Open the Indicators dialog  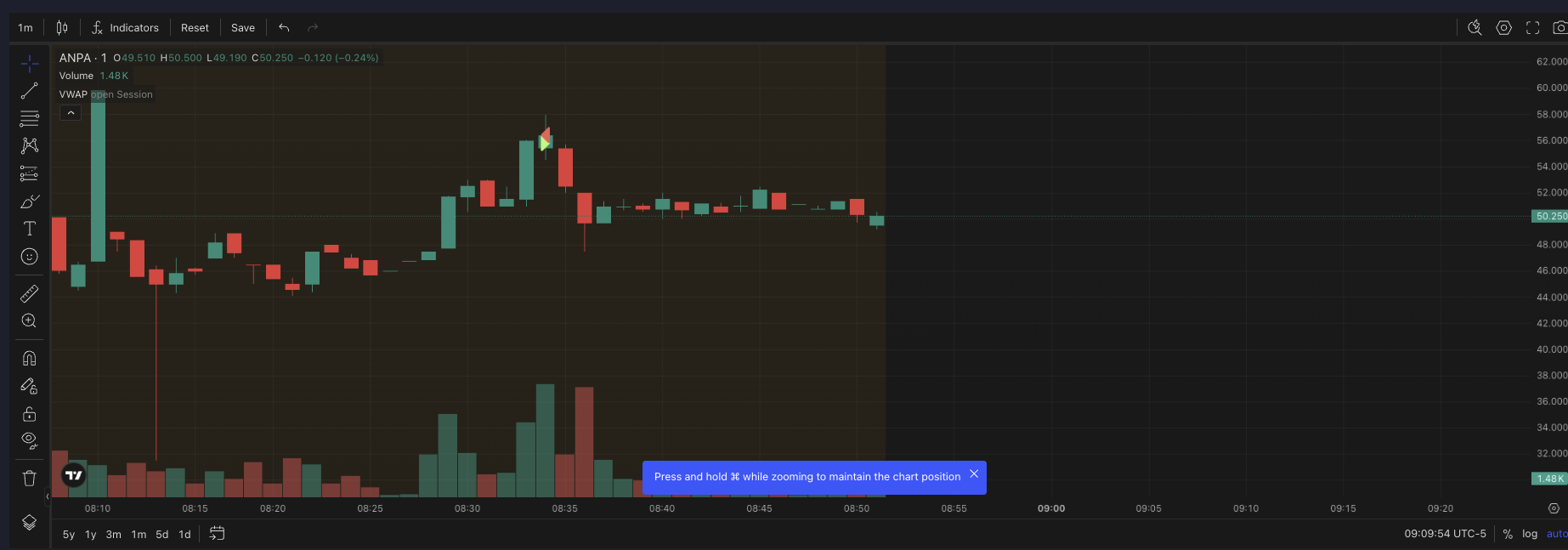tap(126, 28)
